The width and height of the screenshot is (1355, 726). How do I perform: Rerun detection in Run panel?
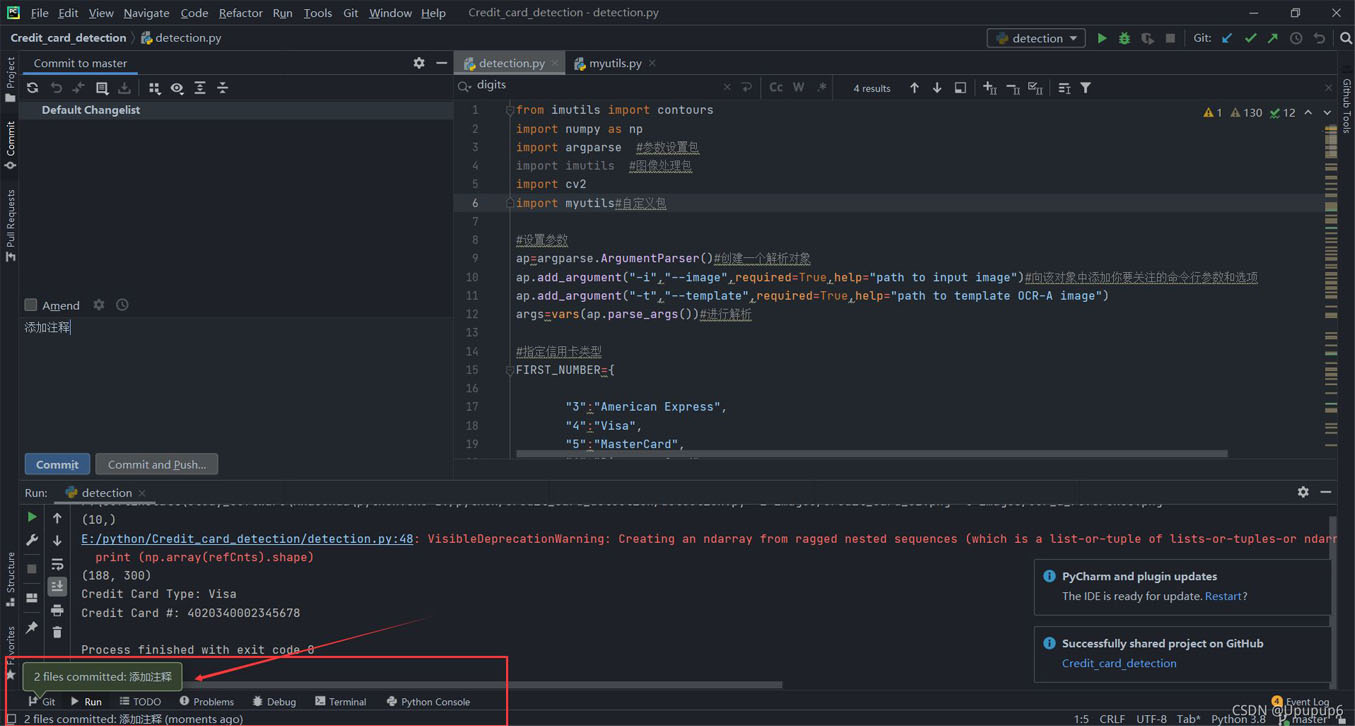[x=32, y=517]
